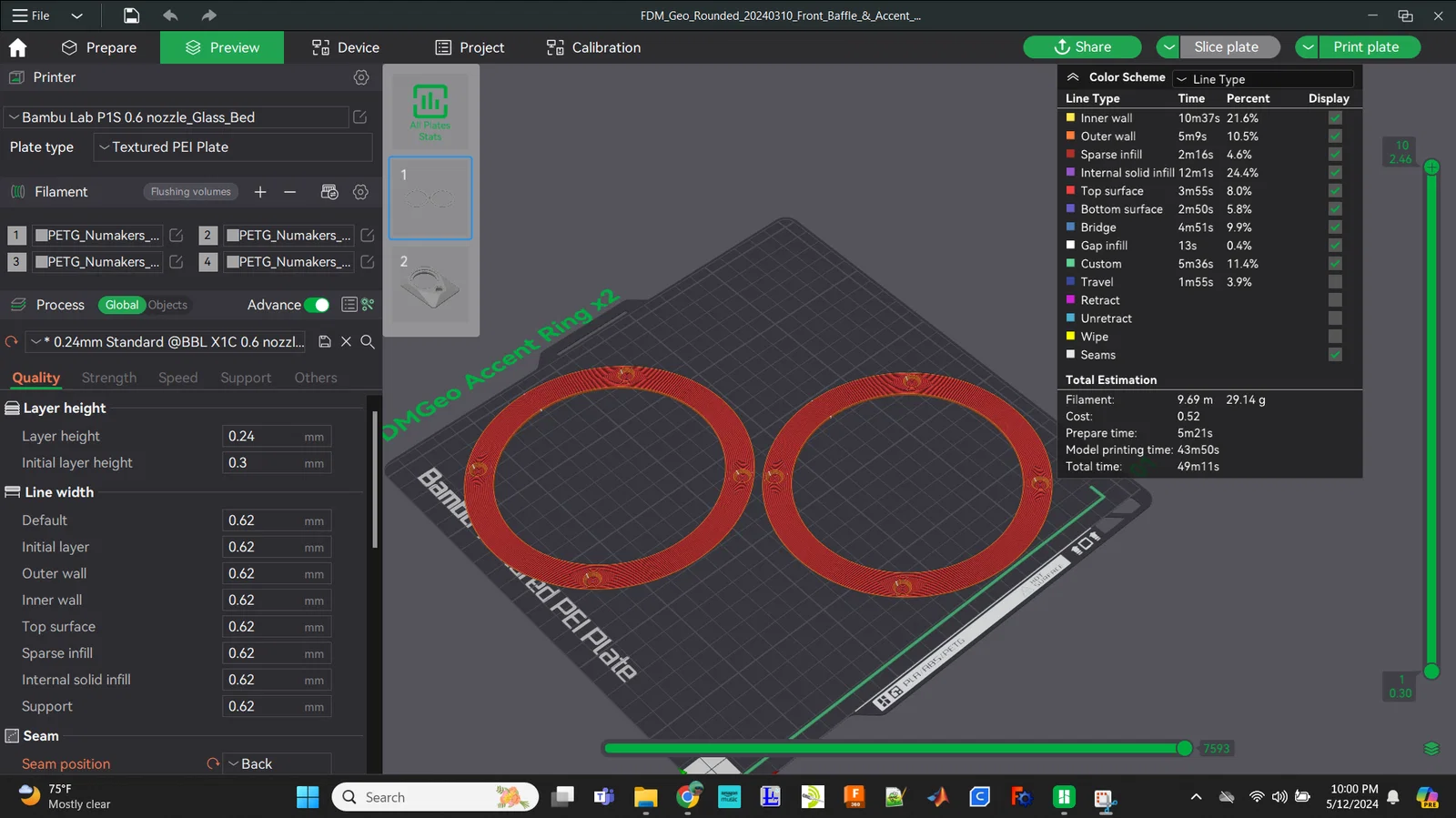This screenshot has height=818, width=1456.
Task: Toggle Inner wall display checkbox
Action: [1335, 118]
